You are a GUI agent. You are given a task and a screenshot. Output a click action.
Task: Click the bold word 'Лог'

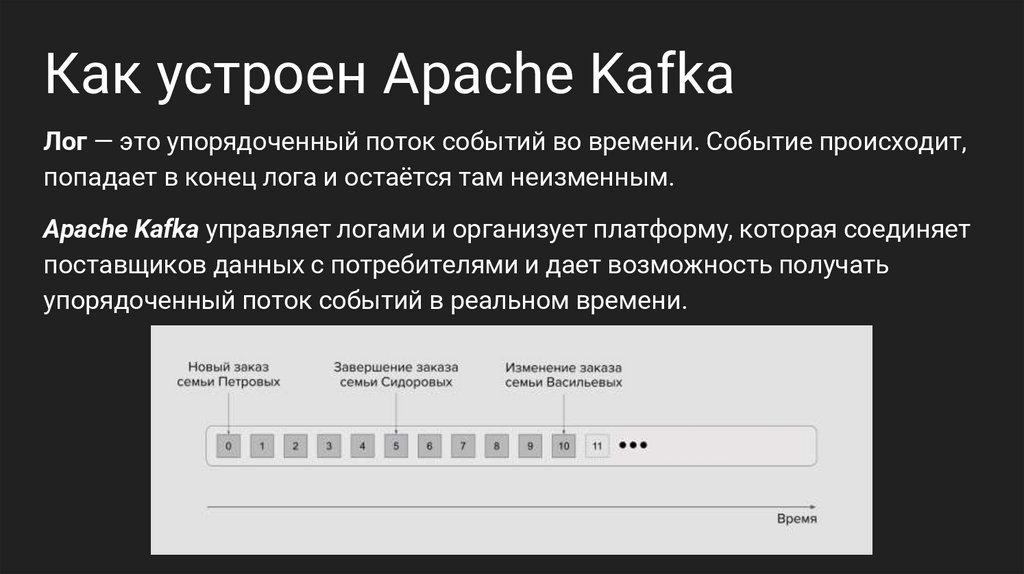(65, 142)
